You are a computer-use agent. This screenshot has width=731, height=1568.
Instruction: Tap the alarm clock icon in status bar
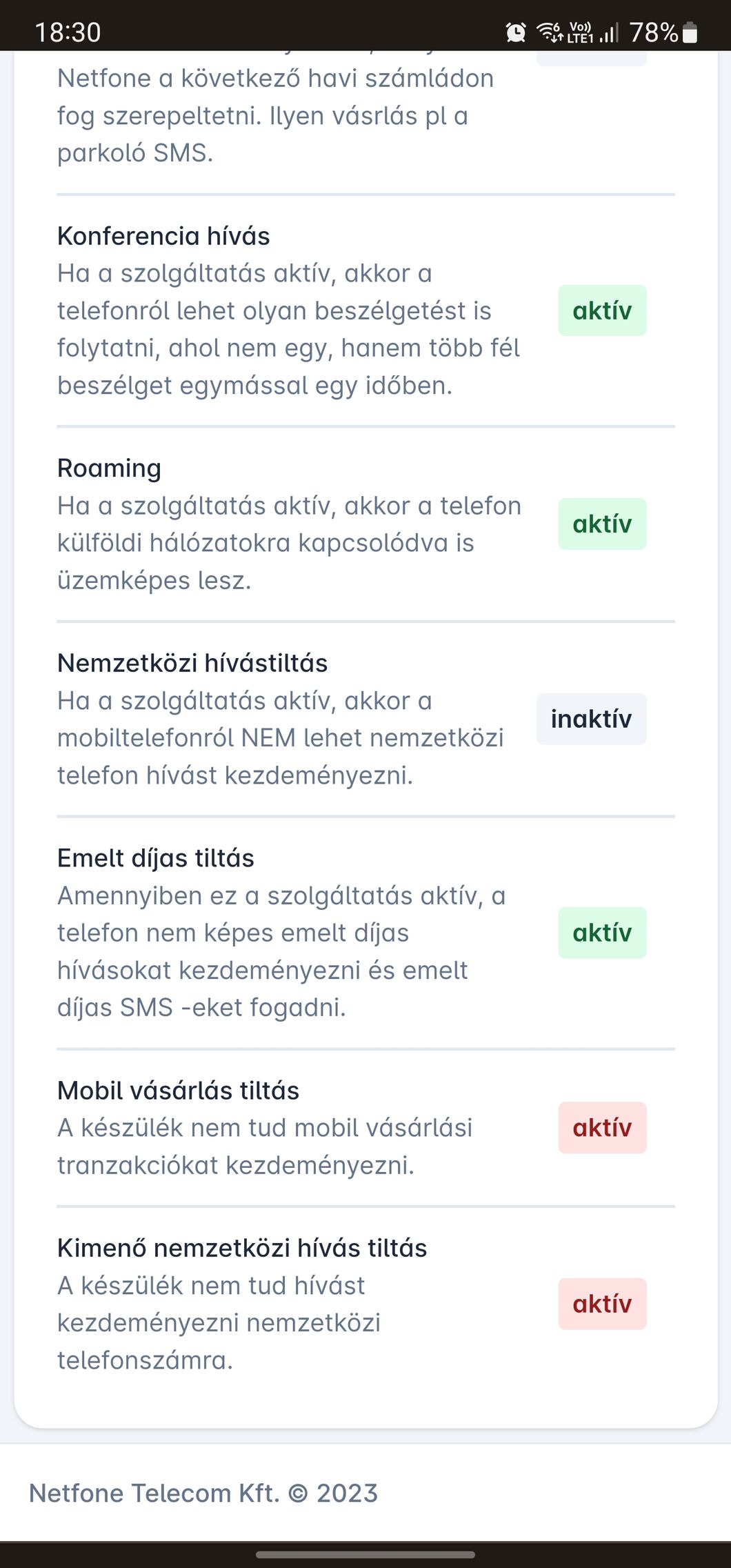click(x=516, y=32)
